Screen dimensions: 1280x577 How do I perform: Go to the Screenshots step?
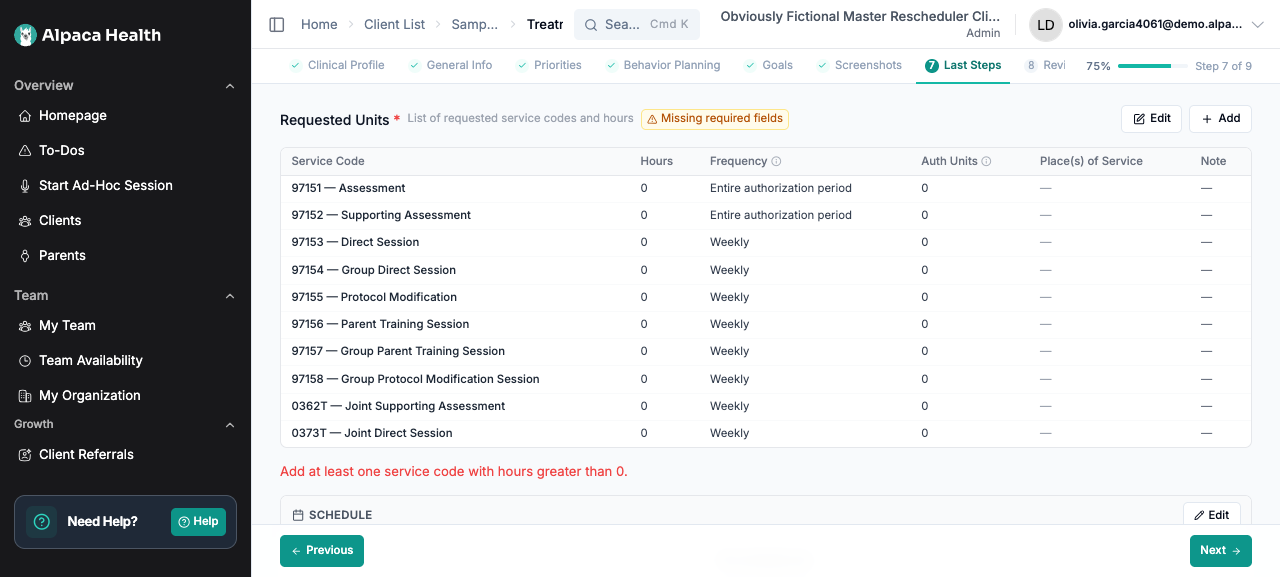point(859,65)
